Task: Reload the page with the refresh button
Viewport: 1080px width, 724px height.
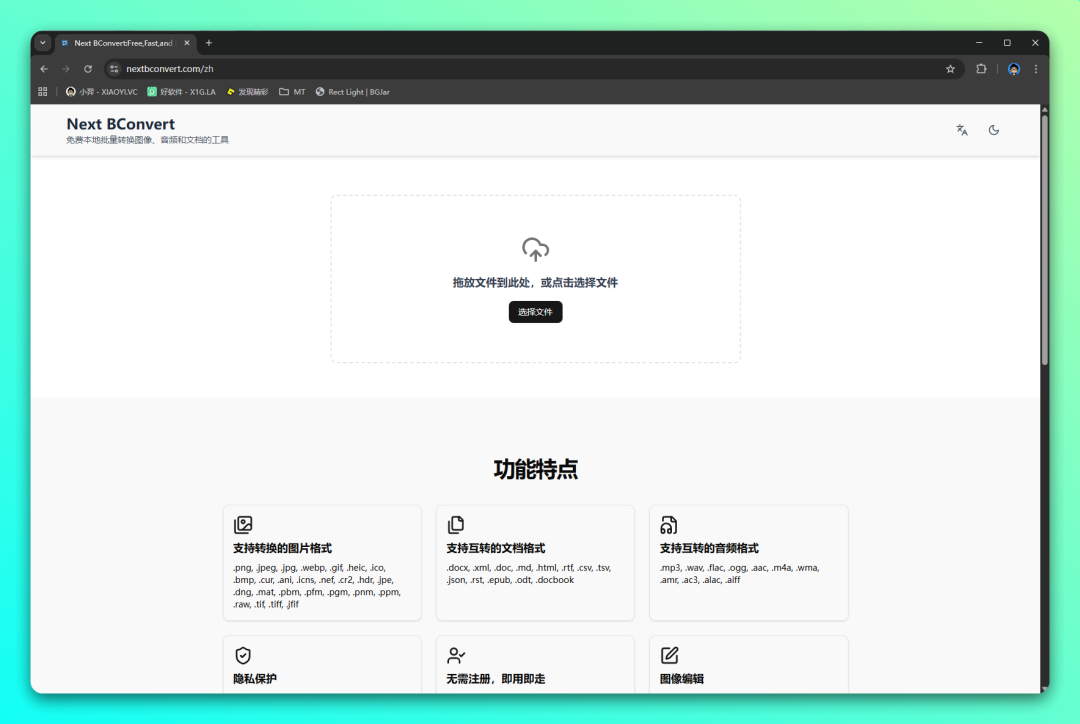Action: 88,69
